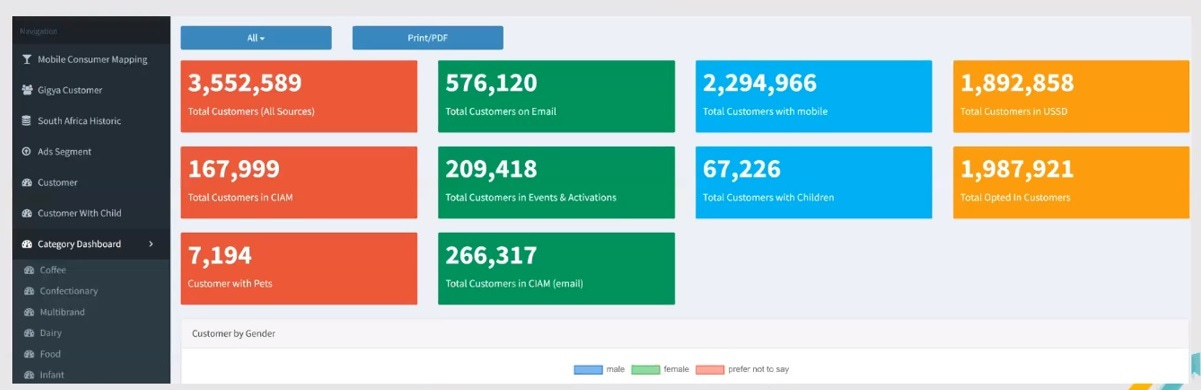Click the Infant submenu icon
This screenshot has width=1201, height=390.
tap(29, 375)
